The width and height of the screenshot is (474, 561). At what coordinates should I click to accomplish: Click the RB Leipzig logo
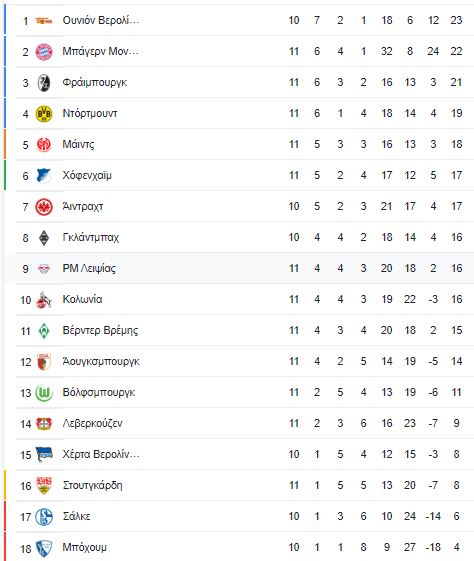point(44,269)
